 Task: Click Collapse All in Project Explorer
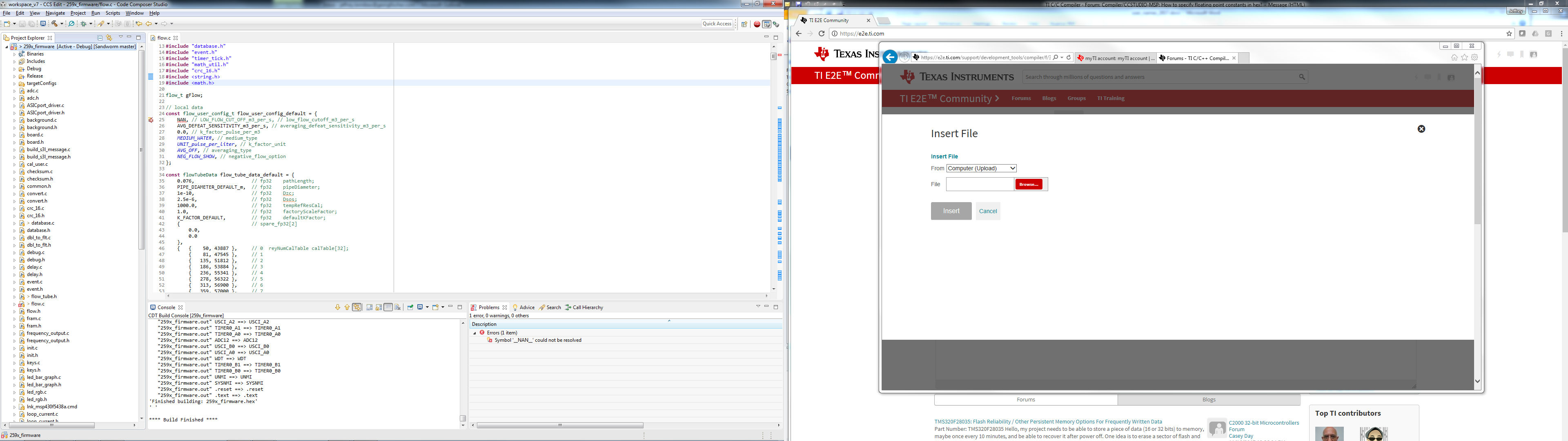click(100, 38)
